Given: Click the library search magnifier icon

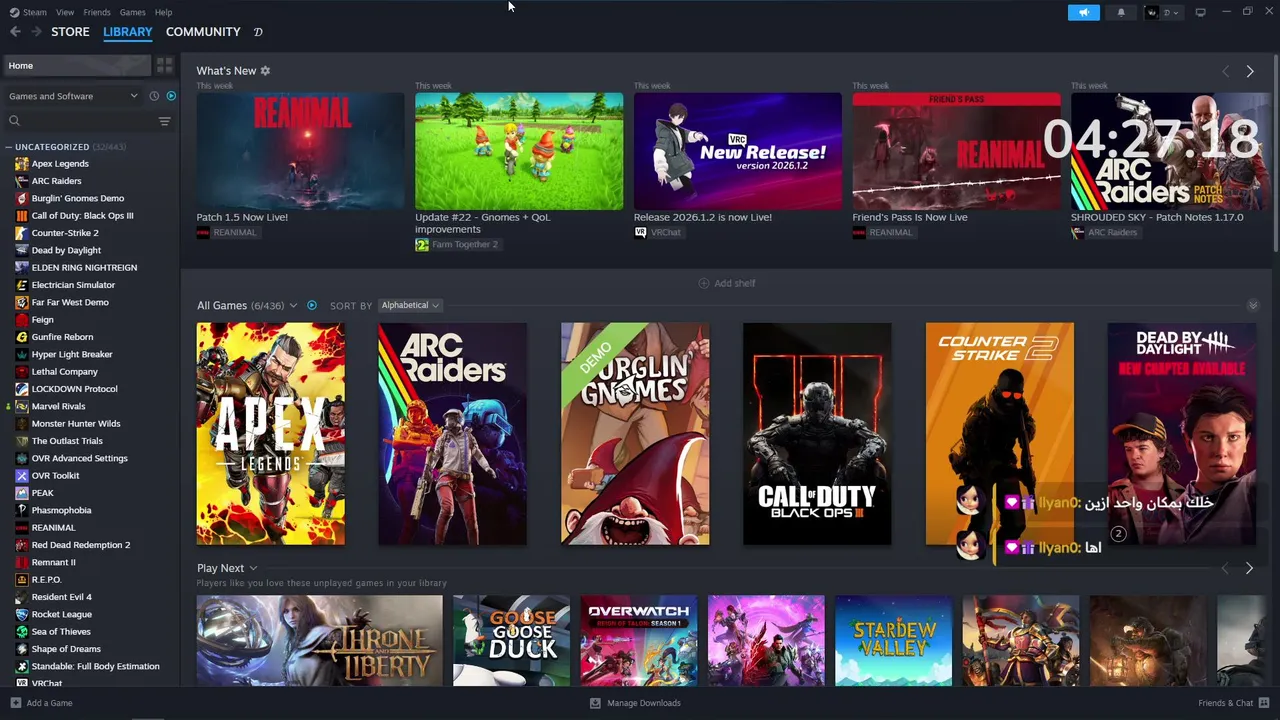Looking at the screenshot, I should pyautogui.click(x=14, y=121).
